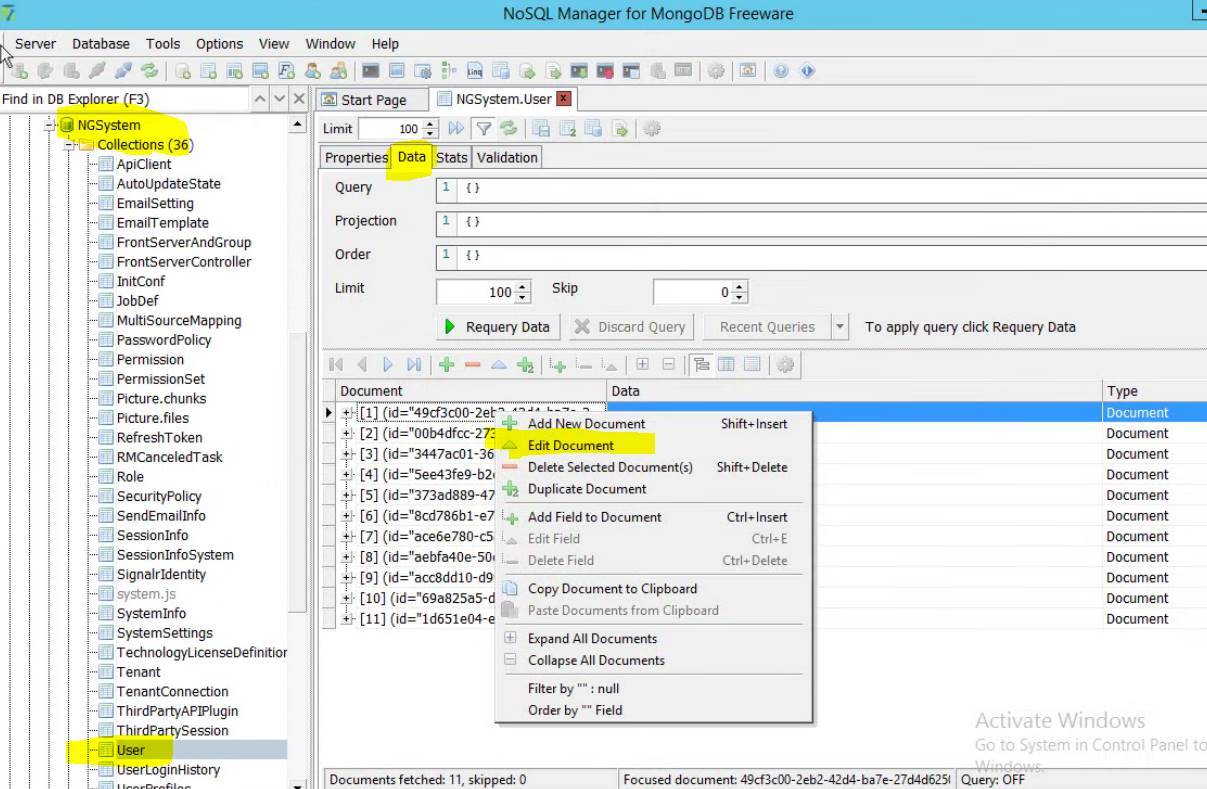Image resolution: width=1207 pixels, height=789 pixels.
Task: Click Collapse All Documents toolbar icon
Action: tap(669, 365)
